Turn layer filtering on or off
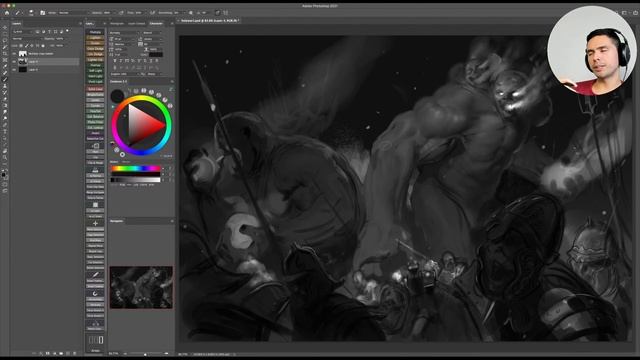Viewport: 640px width, 360px height. point(67,31)
